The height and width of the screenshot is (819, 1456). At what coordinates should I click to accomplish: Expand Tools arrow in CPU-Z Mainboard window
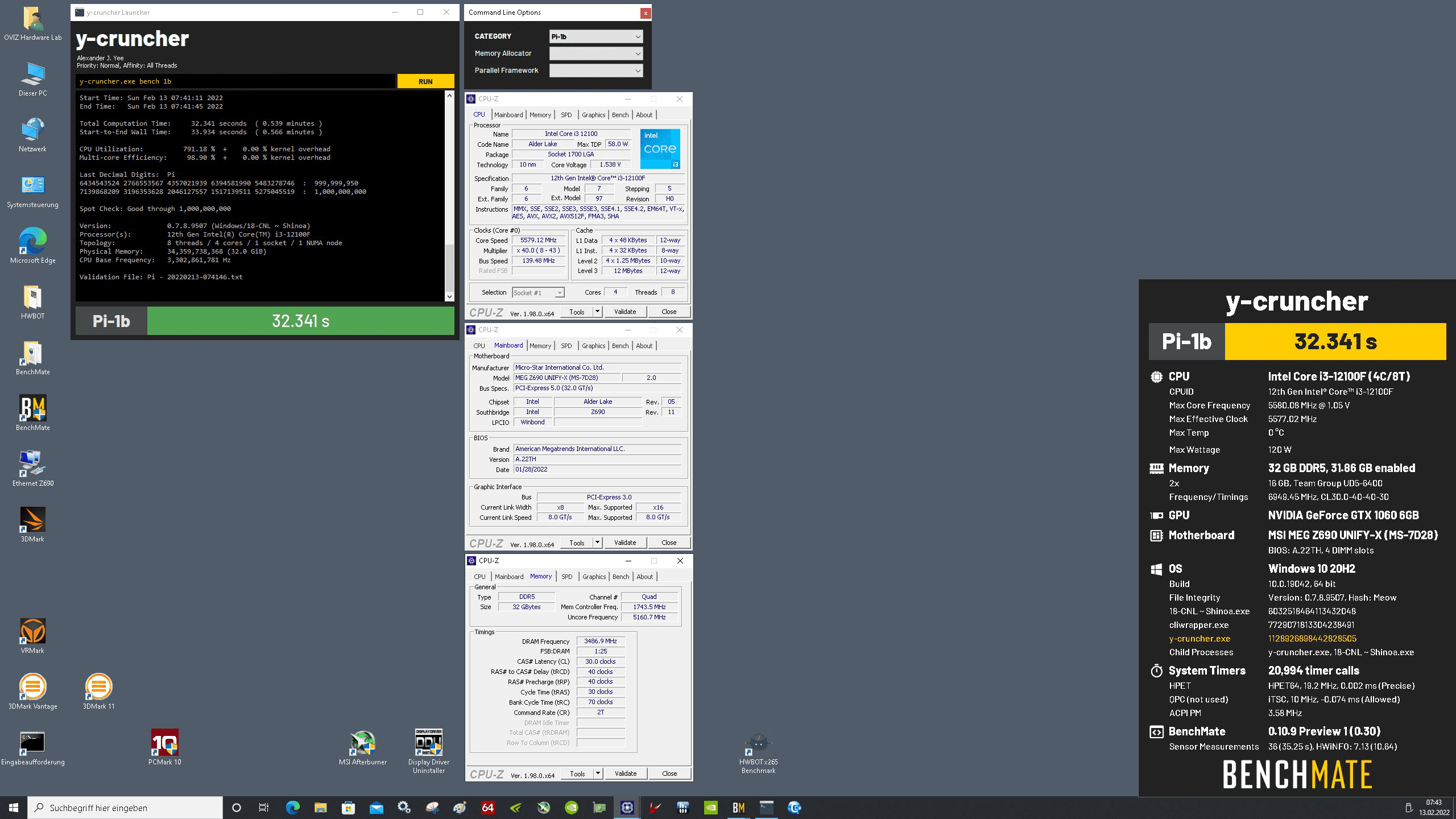pyautogui.click(x=597, y=543)
